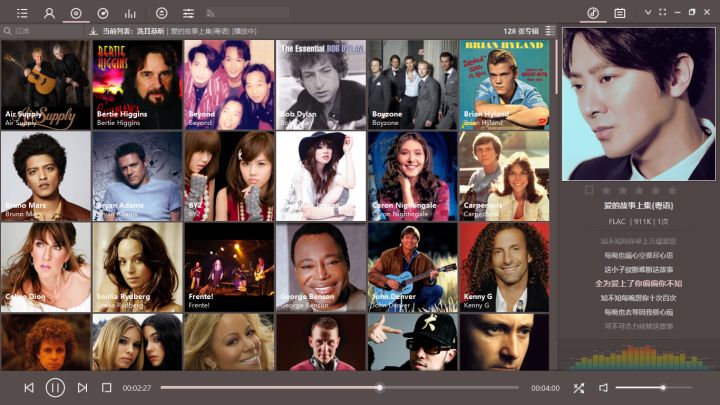The width and height of the screenshot is (720, 405).
Task: Toggle list layout icon beside 128 albums
Action: pos(550,31)
